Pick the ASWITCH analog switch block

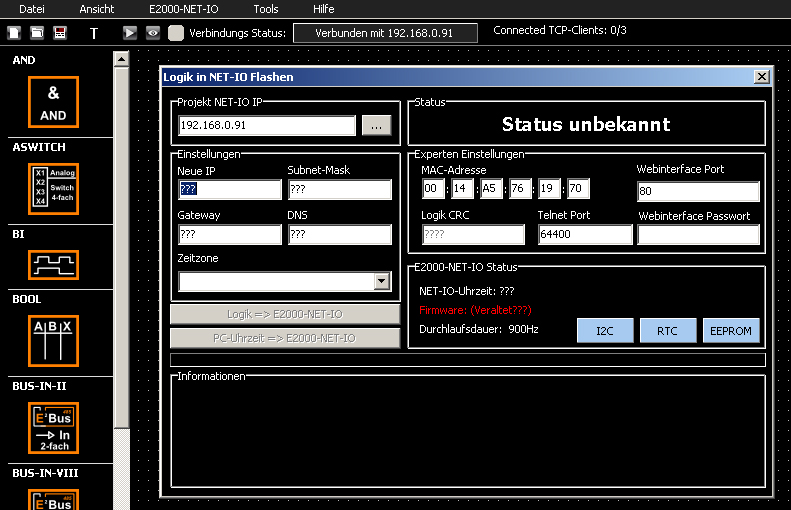(x=53, y=189)
